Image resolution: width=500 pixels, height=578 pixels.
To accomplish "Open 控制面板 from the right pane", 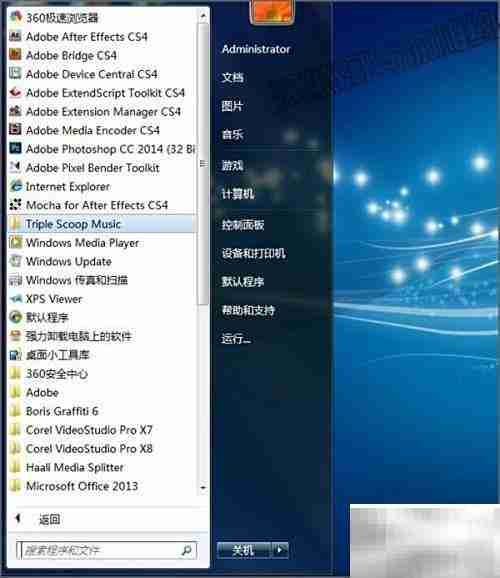I will [243, 224].
